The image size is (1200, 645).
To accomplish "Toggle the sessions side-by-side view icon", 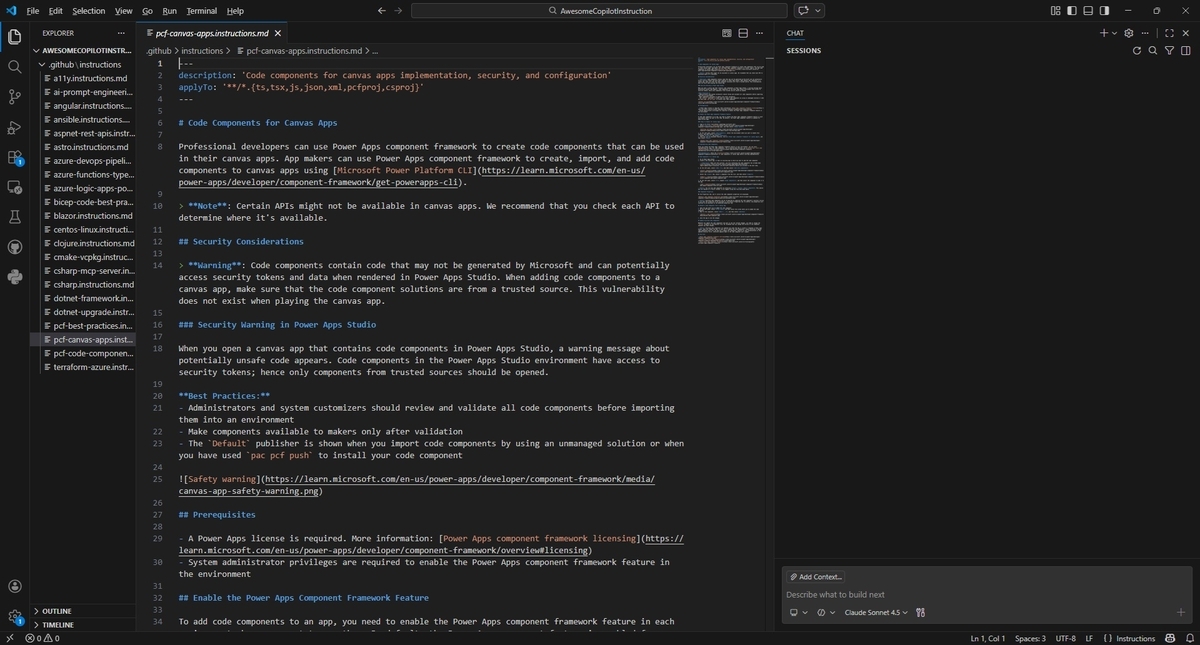I will [1184, 50].
